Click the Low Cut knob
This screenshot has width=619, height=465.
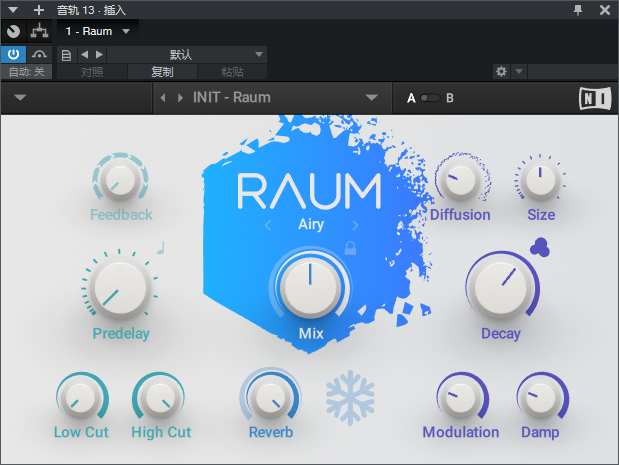[x=81, y=398]
